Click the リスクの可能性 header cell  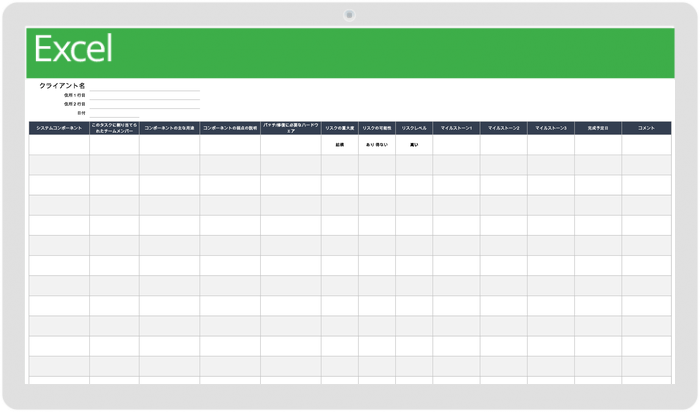coord(377,128)
